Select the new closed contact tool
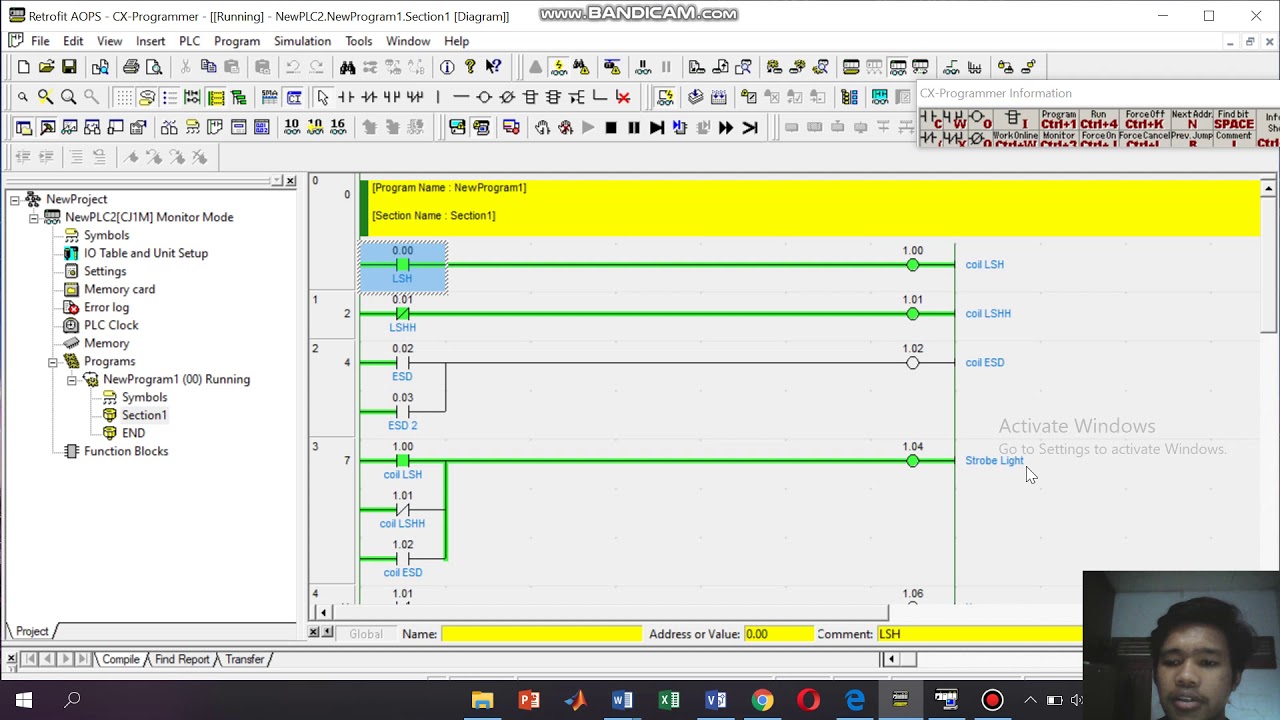 pyautogui.click(x=369, y=97)
